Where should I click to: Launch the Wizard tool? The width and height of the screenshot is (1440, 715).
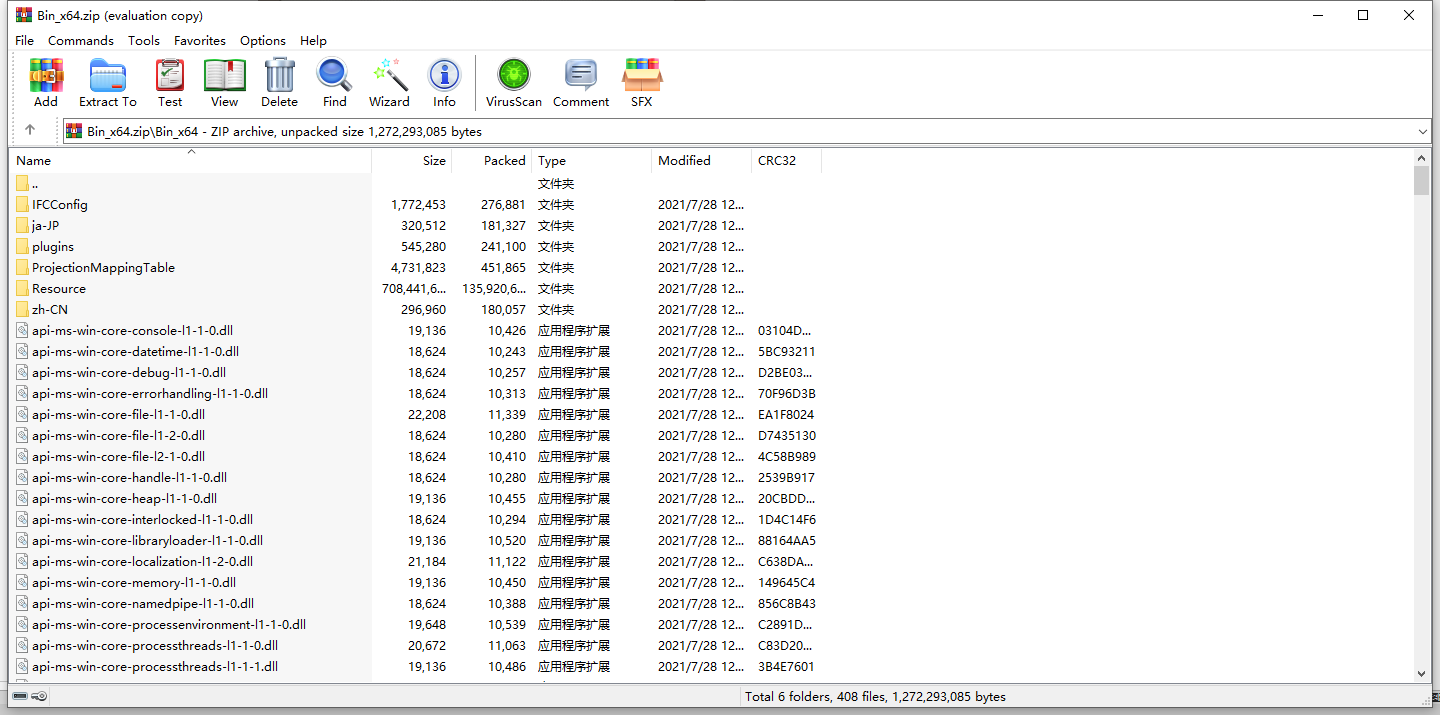(x=389, y=82)
